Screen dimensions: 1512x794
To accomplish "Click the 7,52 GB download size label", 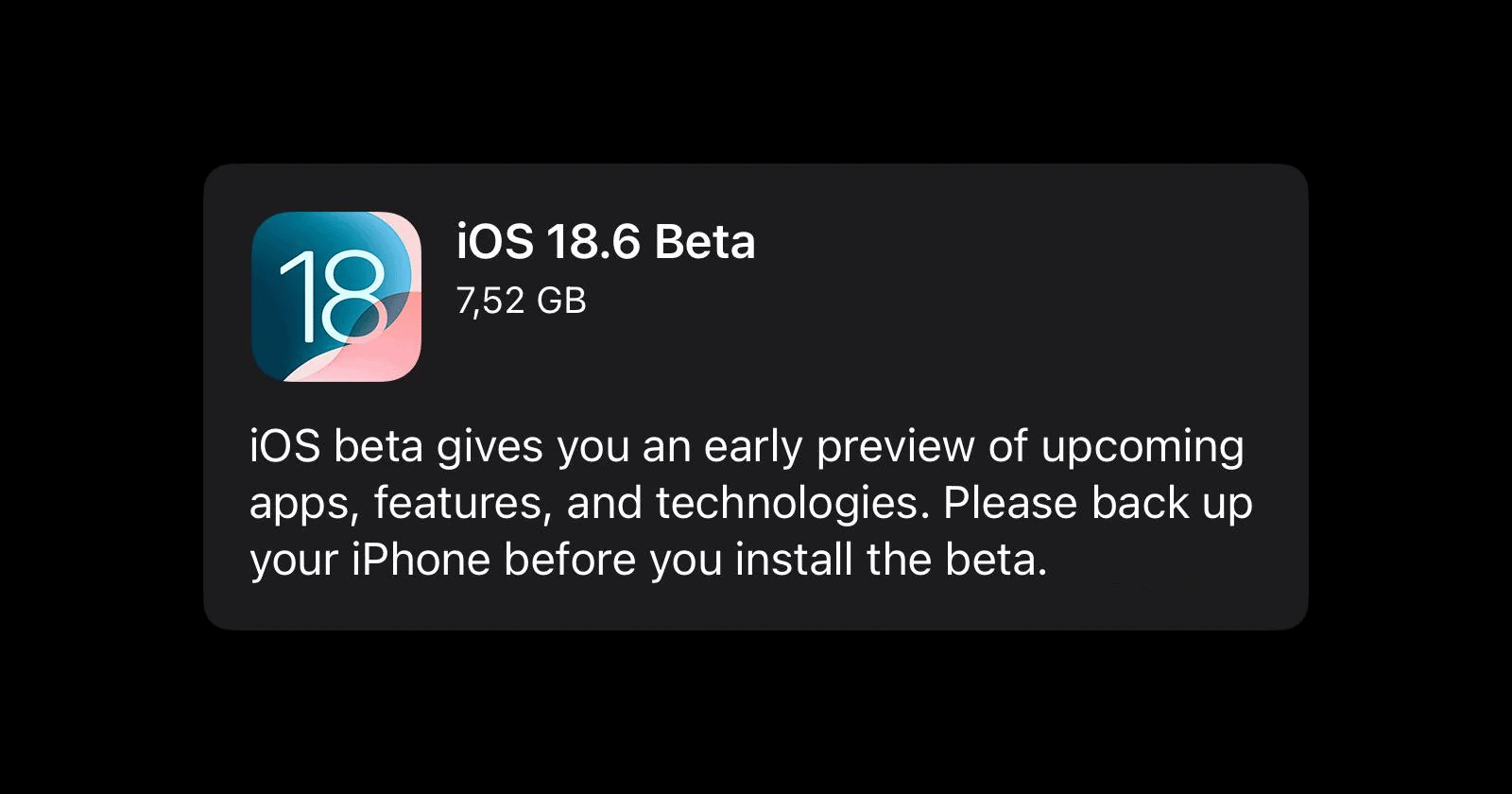I will tap(522, 302).
